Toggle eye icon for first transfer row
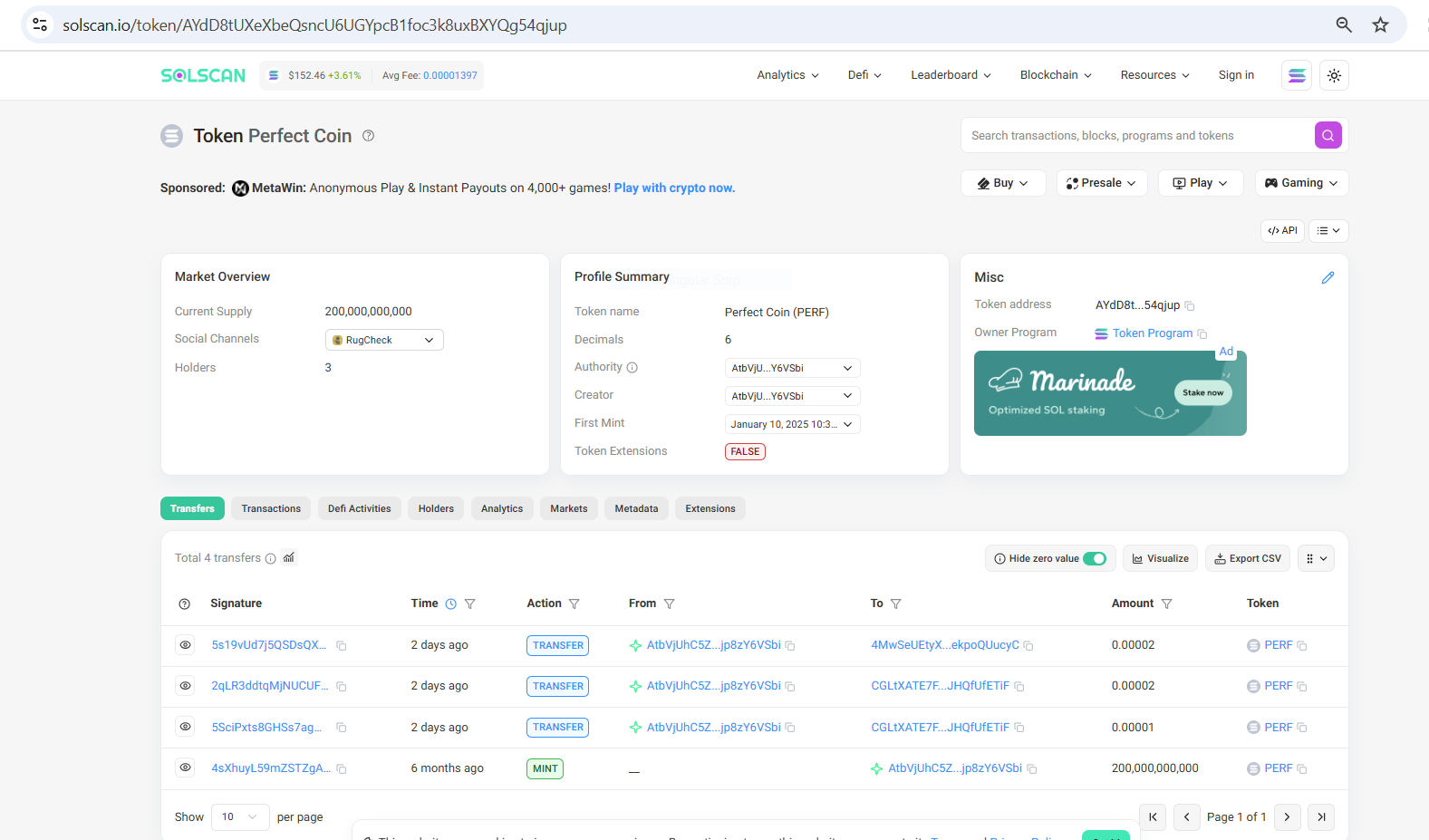This screenshot has width=1429, height=840. (185, 645)
